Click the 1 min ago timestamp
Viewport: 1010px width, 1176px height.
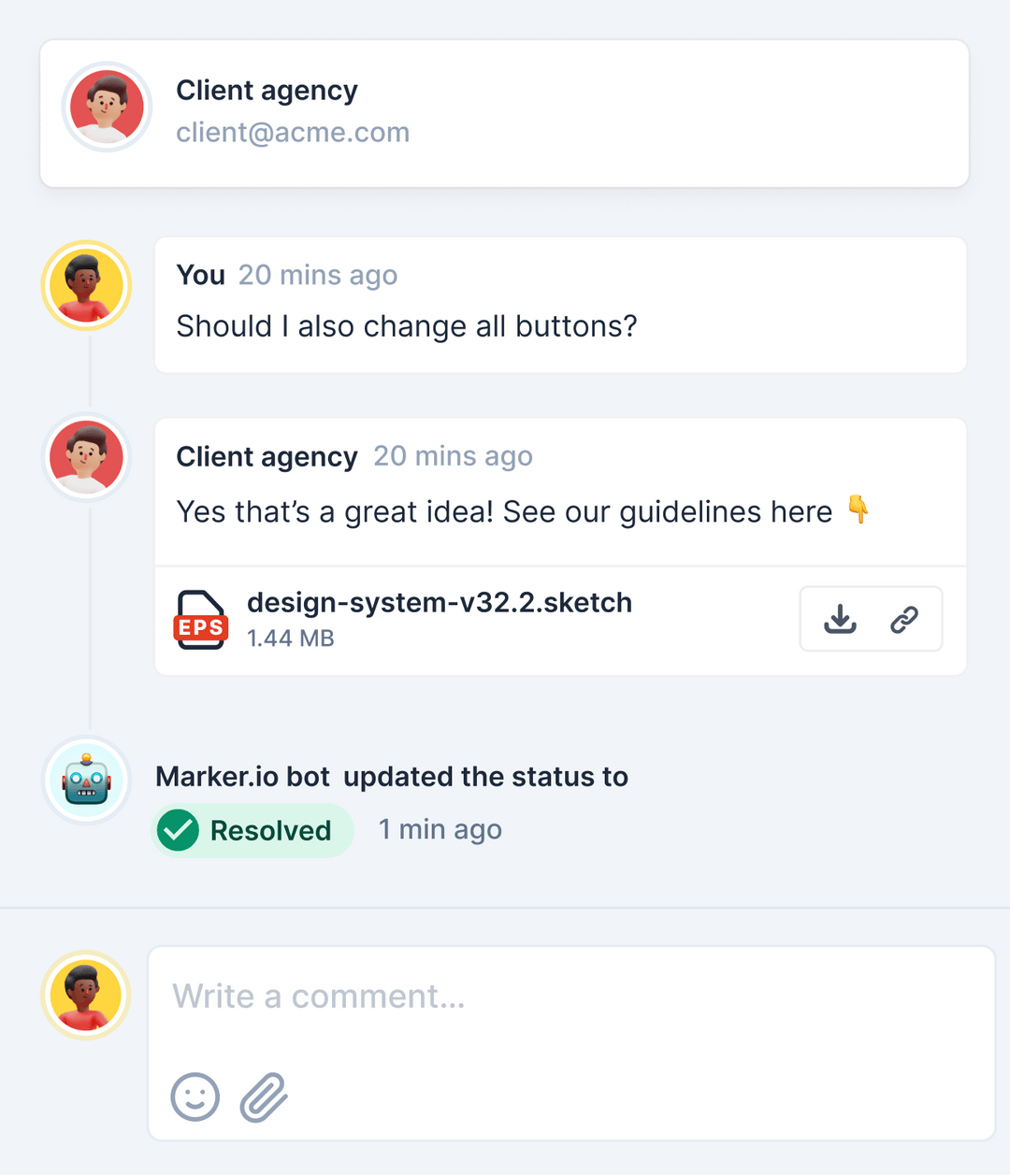[440, 830]
